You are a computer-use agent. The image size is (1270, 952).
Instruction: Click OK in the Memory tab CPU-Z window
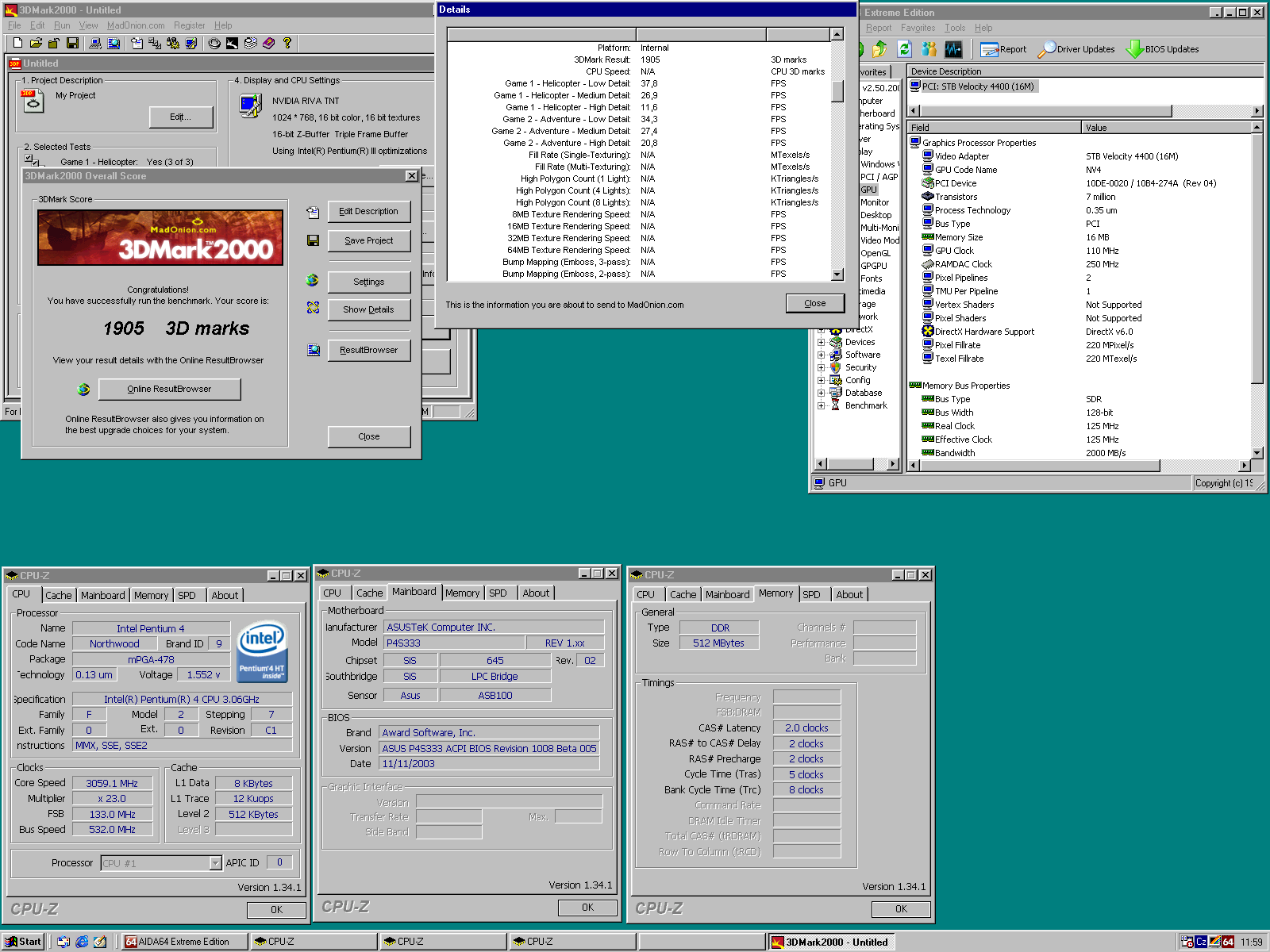(901, 909)
